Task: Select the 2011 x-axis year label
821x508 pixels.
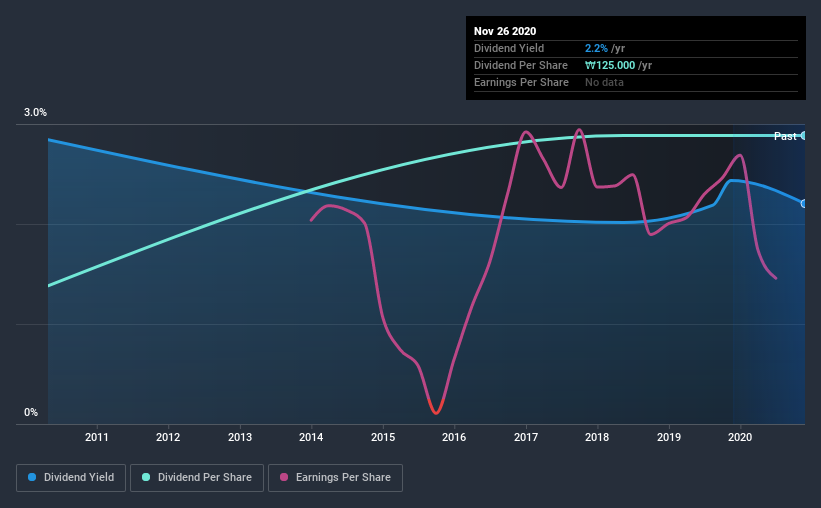Action: point(97,437)
